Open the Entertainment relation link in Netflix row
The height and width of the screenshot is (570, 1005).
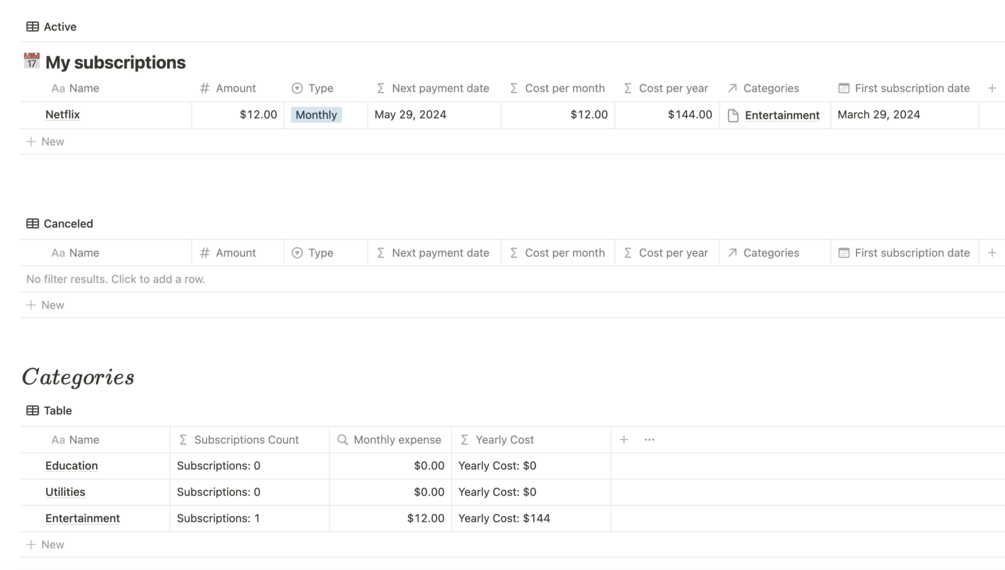tap(782, 116)
